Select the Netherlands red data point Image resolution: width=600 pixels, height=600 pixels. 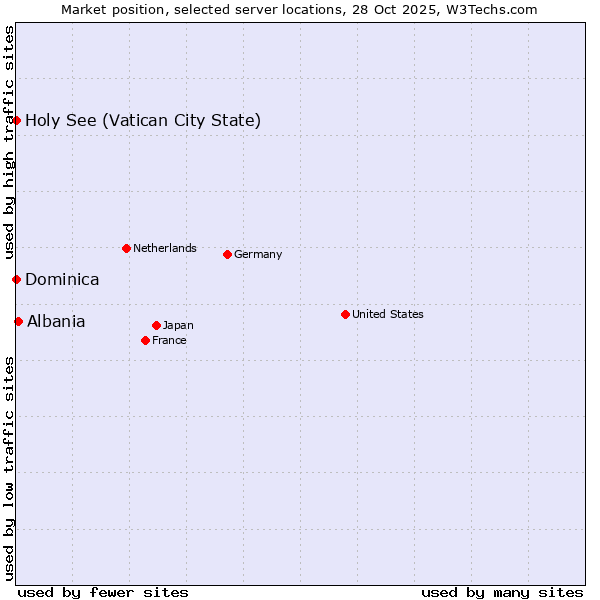(126, 248)
